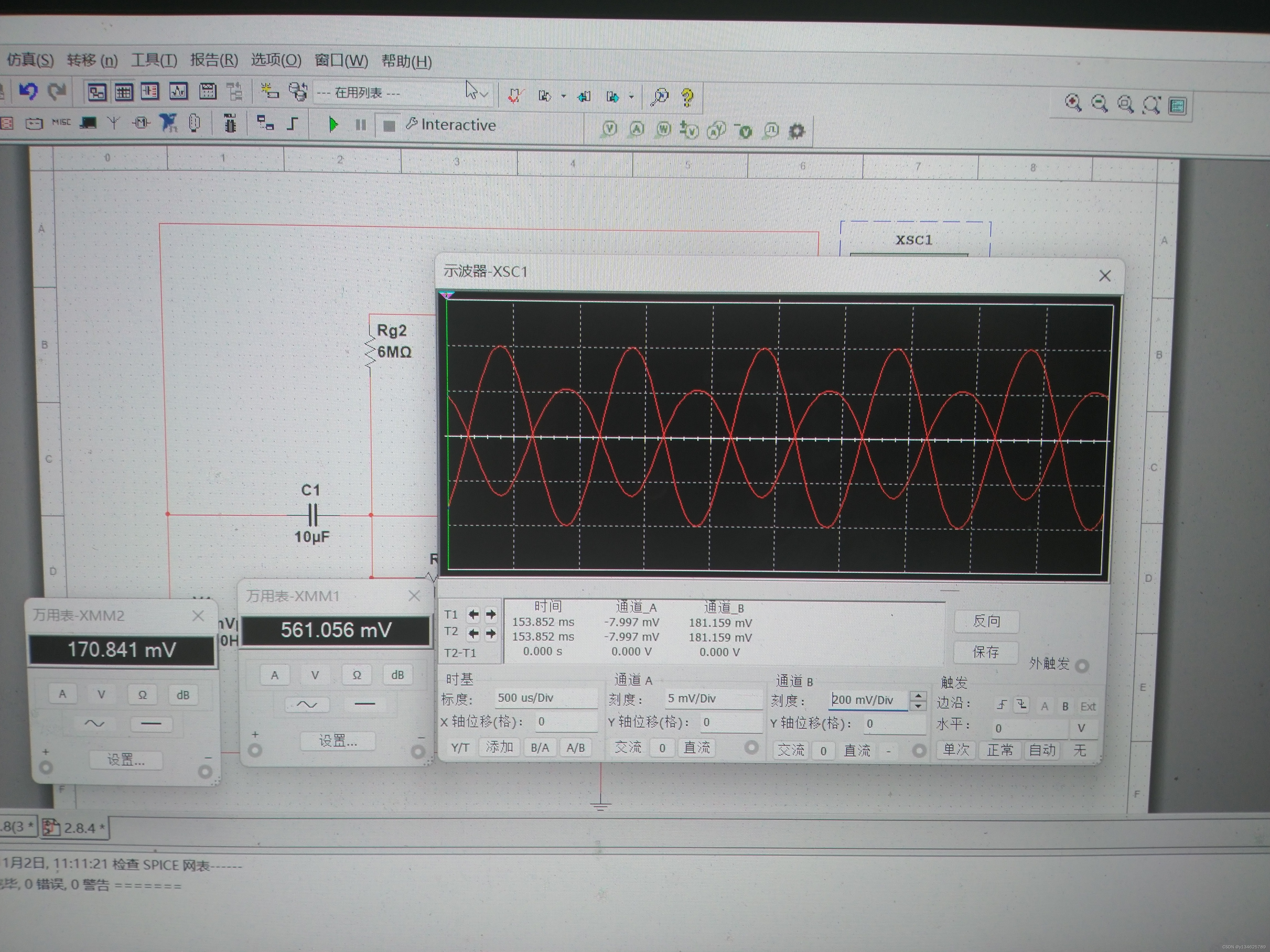Switch to the 2.8.4 design tab
This screenshot has width=1270, height=952.
click(x=77, y=828)
